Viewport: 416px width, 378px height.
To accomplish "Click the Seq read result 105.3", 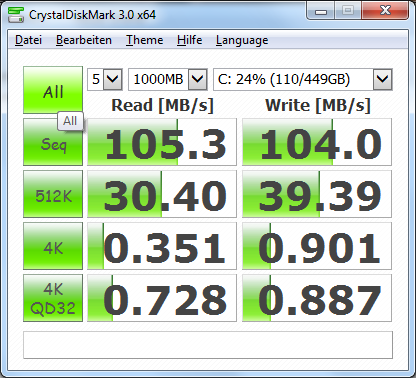I will (162, 142).
